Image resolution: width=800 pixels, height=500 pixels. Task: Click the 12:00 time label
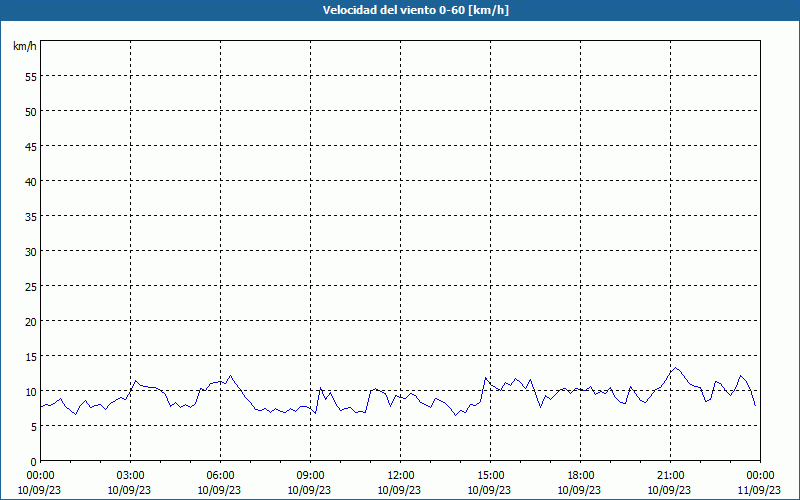click(400, 475)
